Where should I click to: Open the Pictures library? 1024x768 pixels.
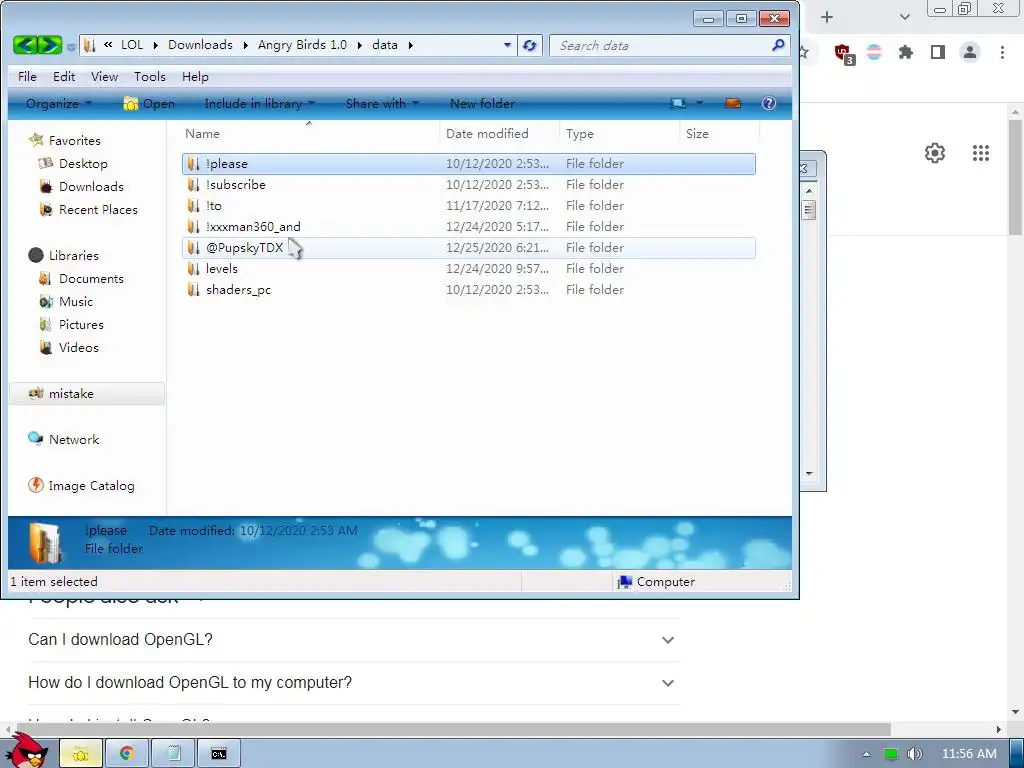[x=81, y=324]
